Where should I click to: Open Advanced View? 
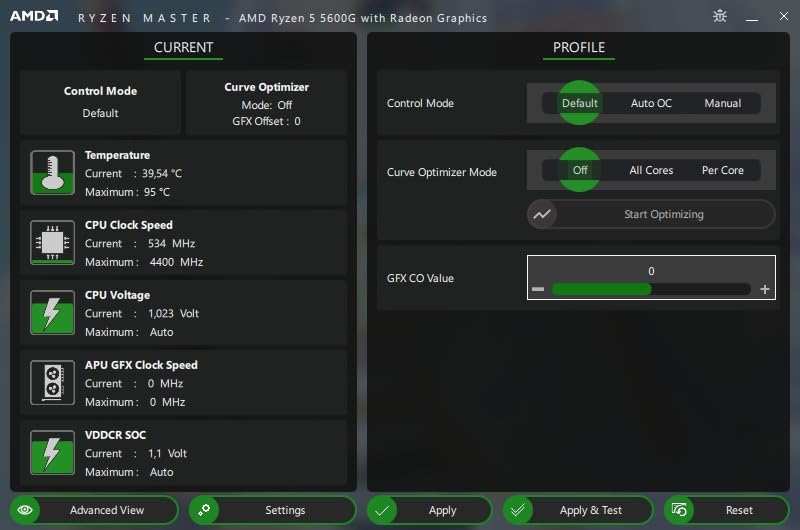(94, 510)
